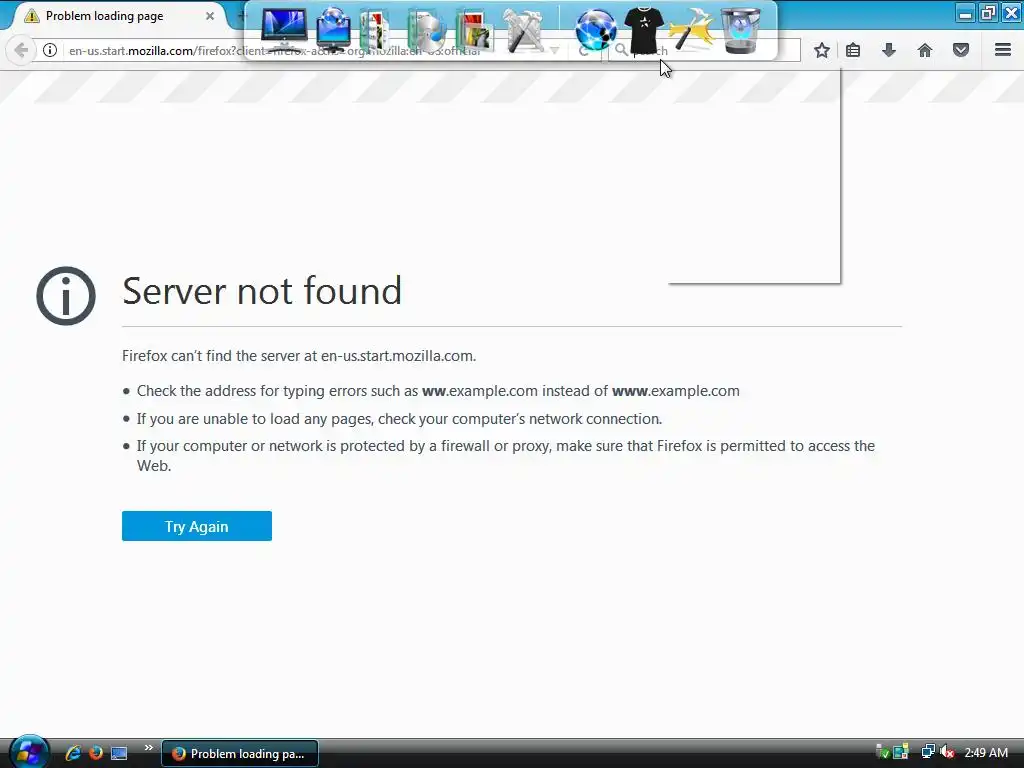Click the Windows Start orb
The image size is (1024, 768).
29,752
